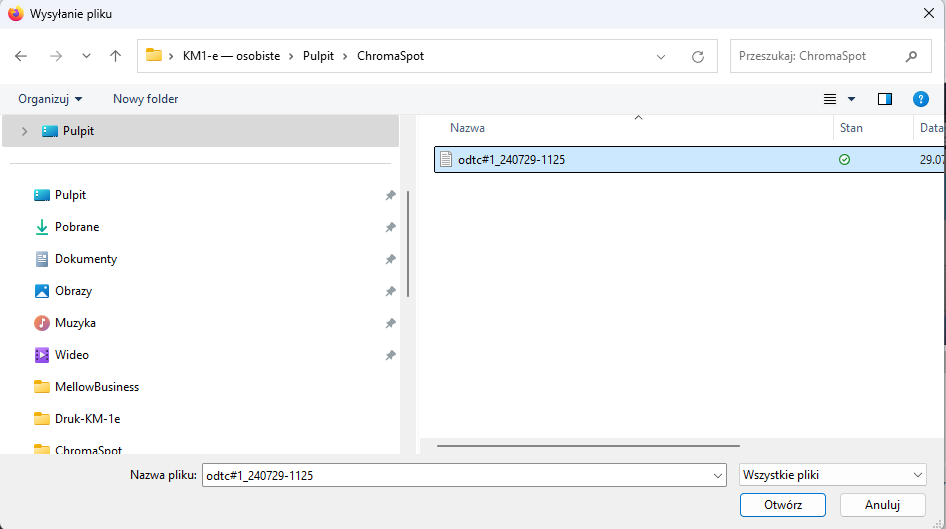Go up one folder level
The height and width of the screenshot is (529, 946).
point(115,56)
